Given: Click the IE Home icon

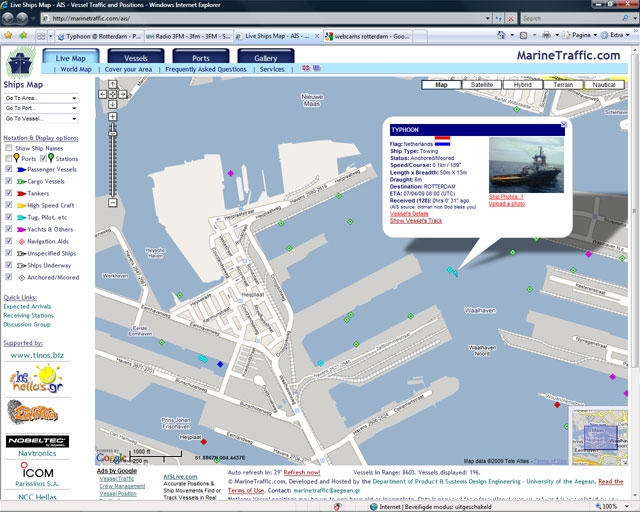Looking at the screenshot, I should tap(501, 35).
